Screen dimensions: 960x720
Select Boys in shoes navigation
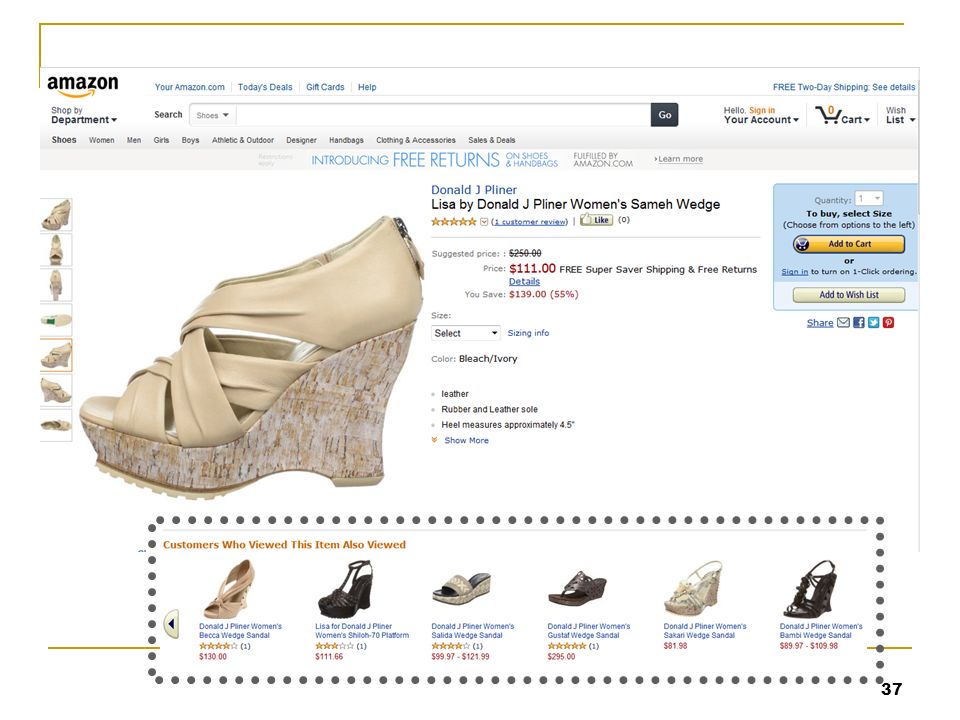tap(190, 140)
